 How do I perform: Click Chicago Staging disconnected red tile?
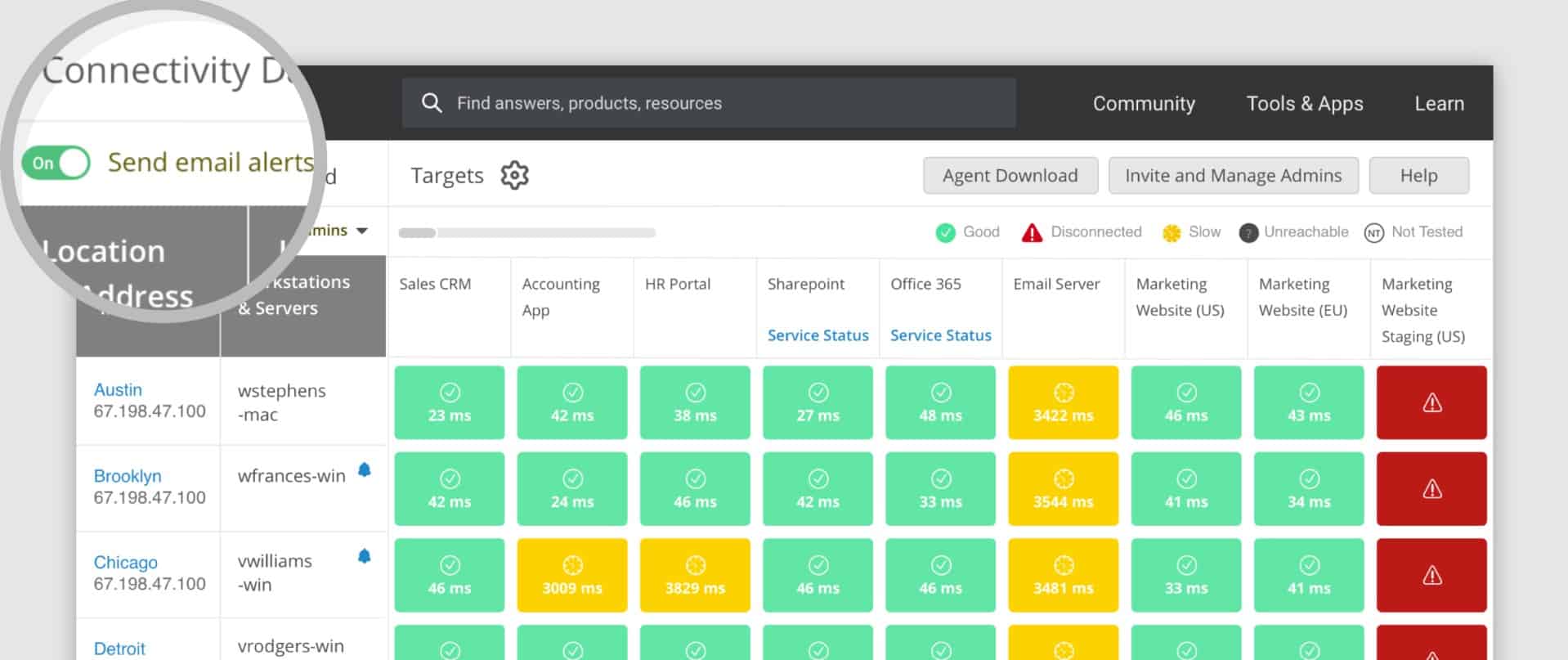1431,575
